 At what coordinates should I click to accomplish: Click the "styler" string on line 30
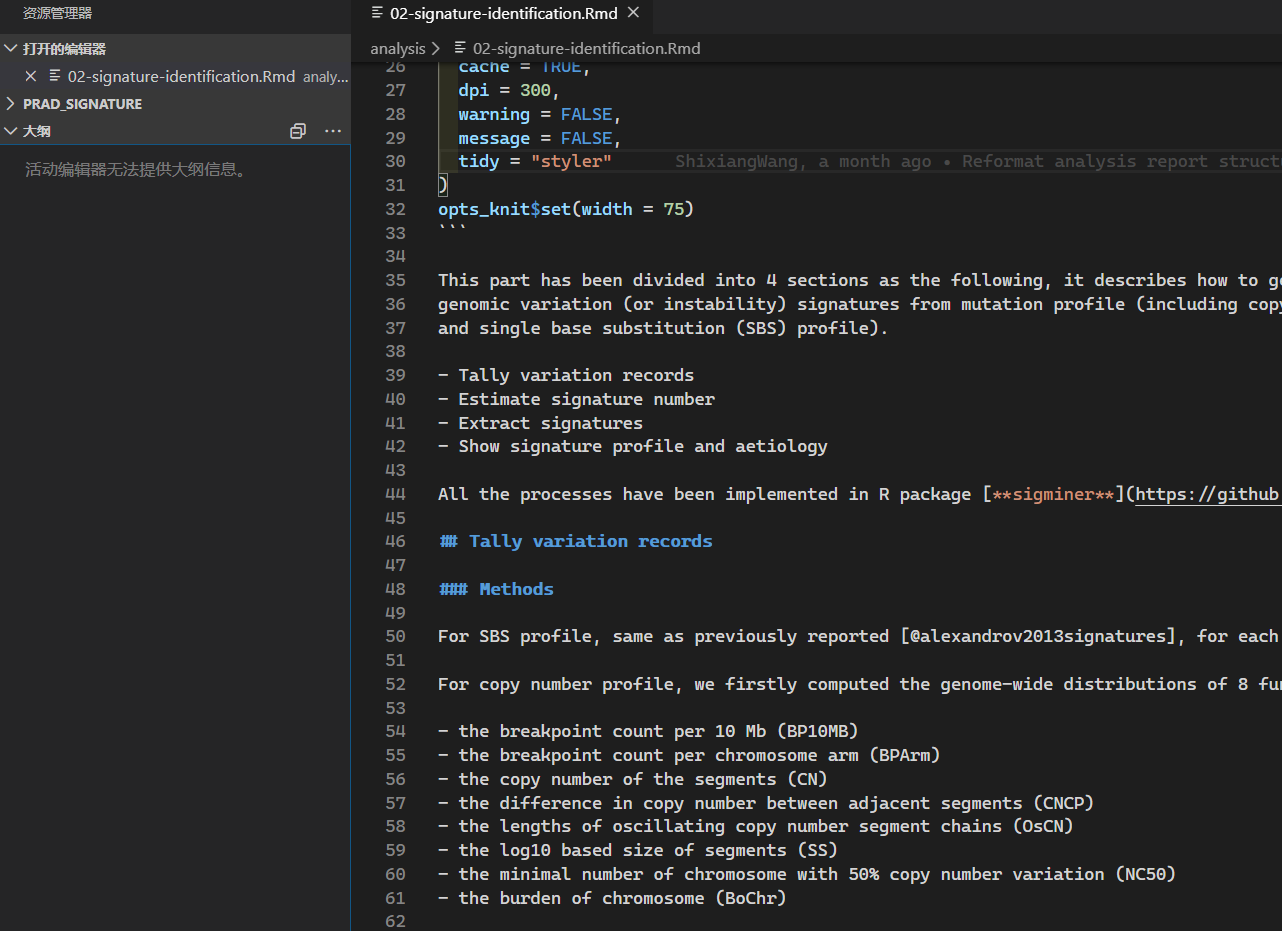[x=572, y=161]
